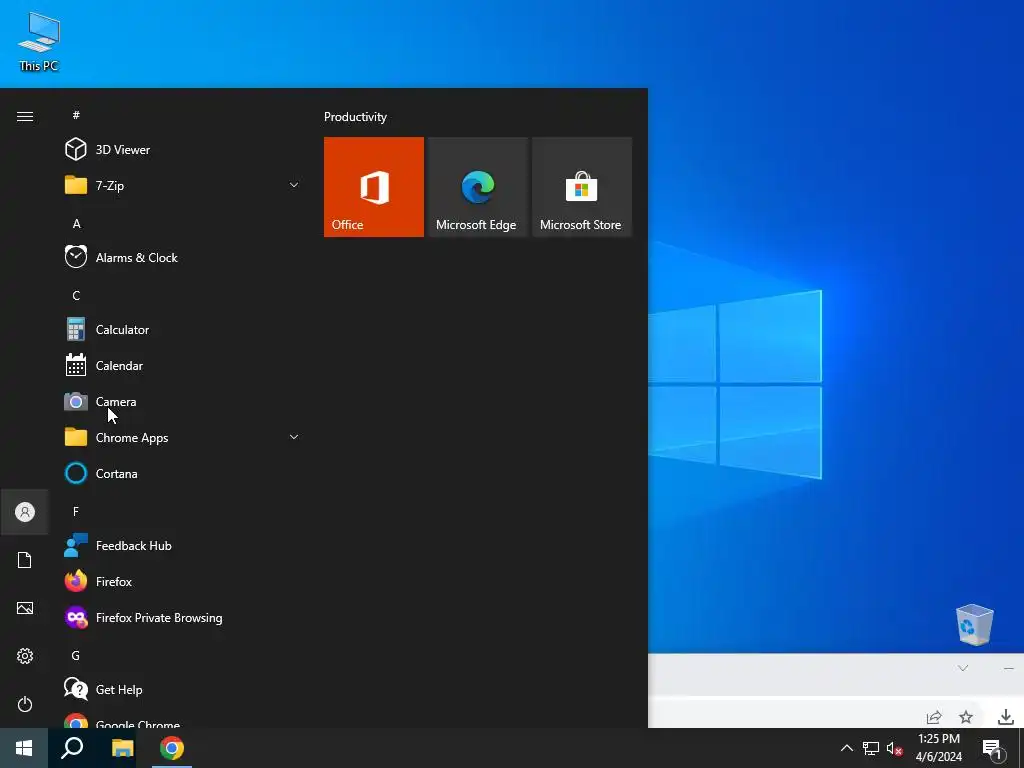
Task: Open Chrome downloads icon
Action: click(x=1006, y=717)
